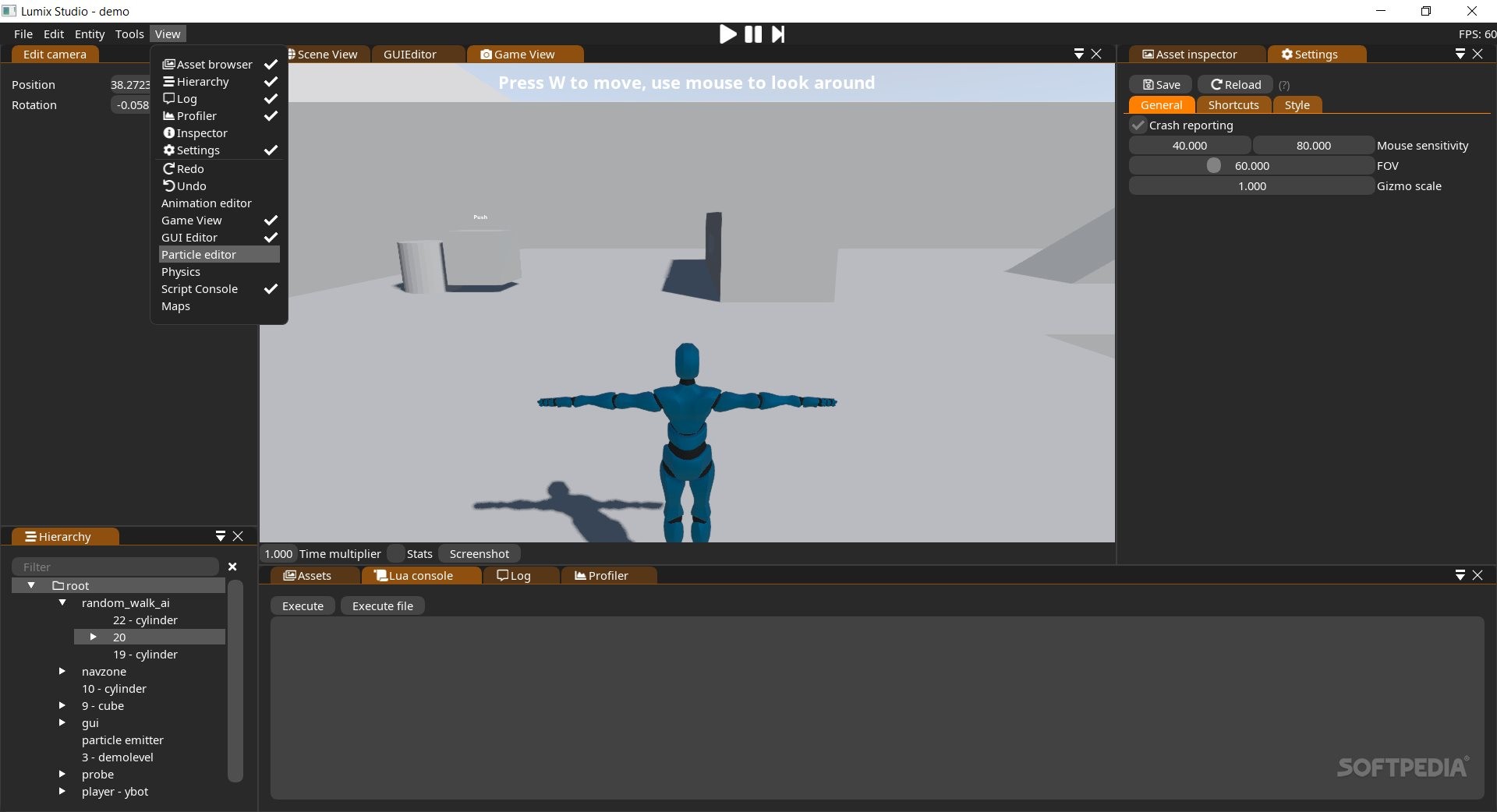The width and height of the screenshot is (1497, 812).
Task: Click the hierarchy Filter field
Action: (115, 567)
